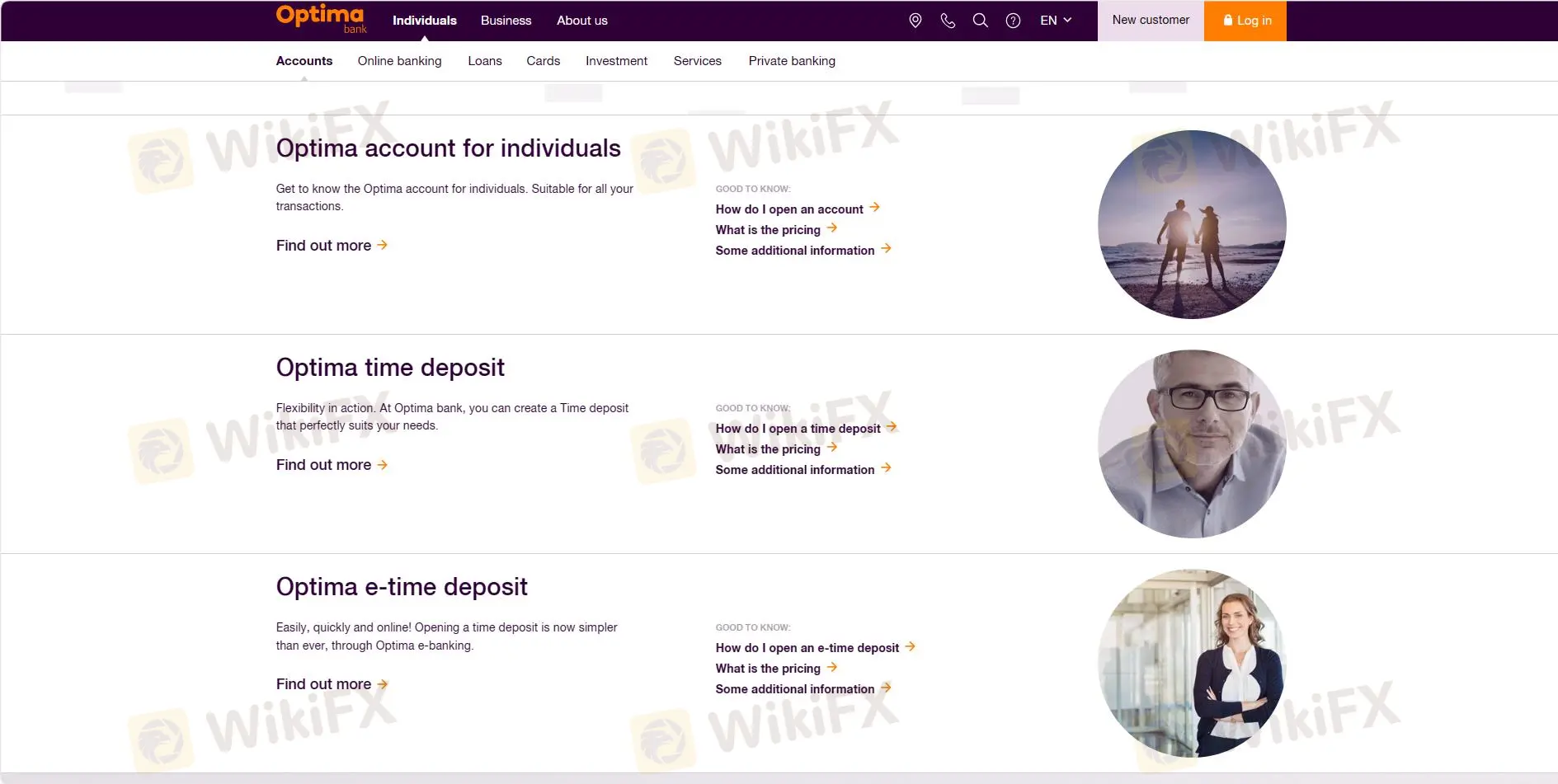Click What is the pricing for individuals account
Screen dimensions: 1558x784
click(776, 230)
